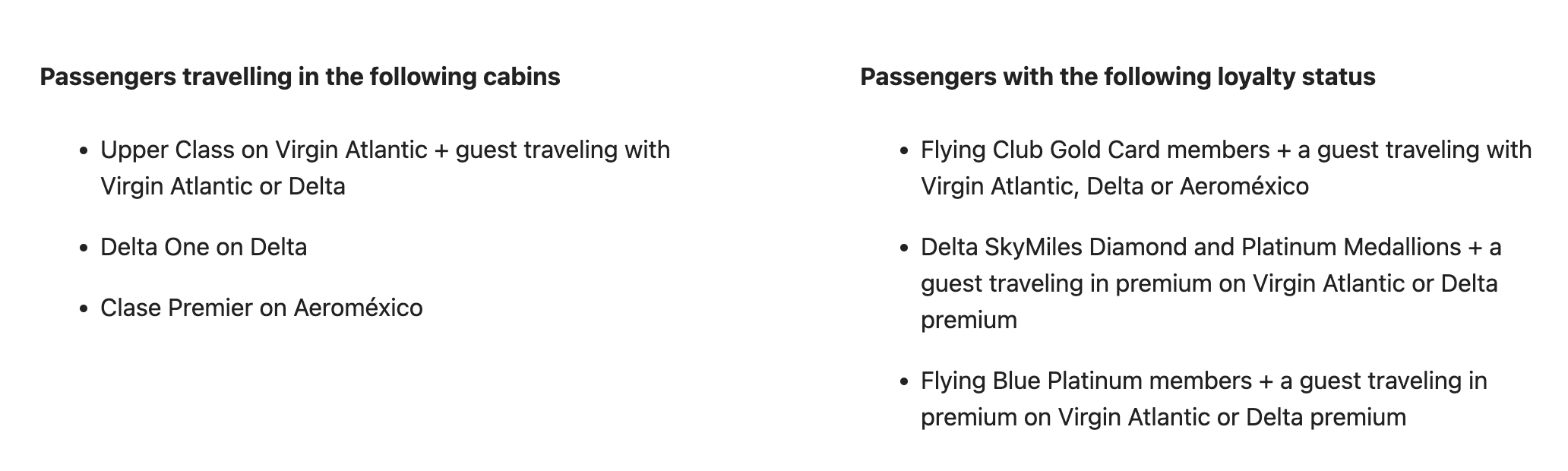Click the 'Virgin Atlantic or Delta' line under Upper Class
This screenshot has height=471, width=1568.
(223, 186)
